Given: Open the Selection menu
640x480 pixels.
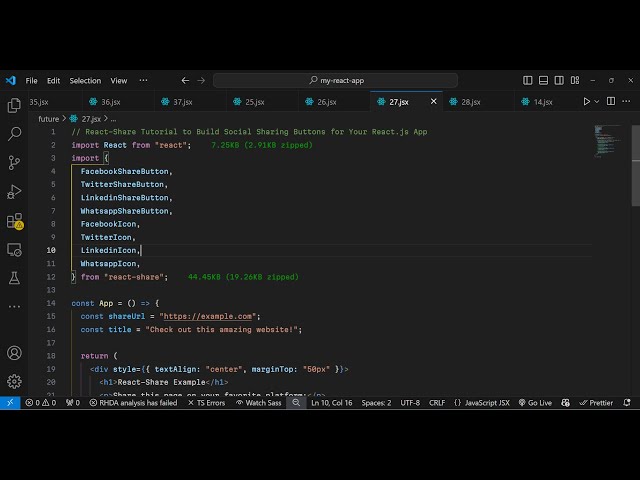Looking at the screenshot, I should [85, 80].
